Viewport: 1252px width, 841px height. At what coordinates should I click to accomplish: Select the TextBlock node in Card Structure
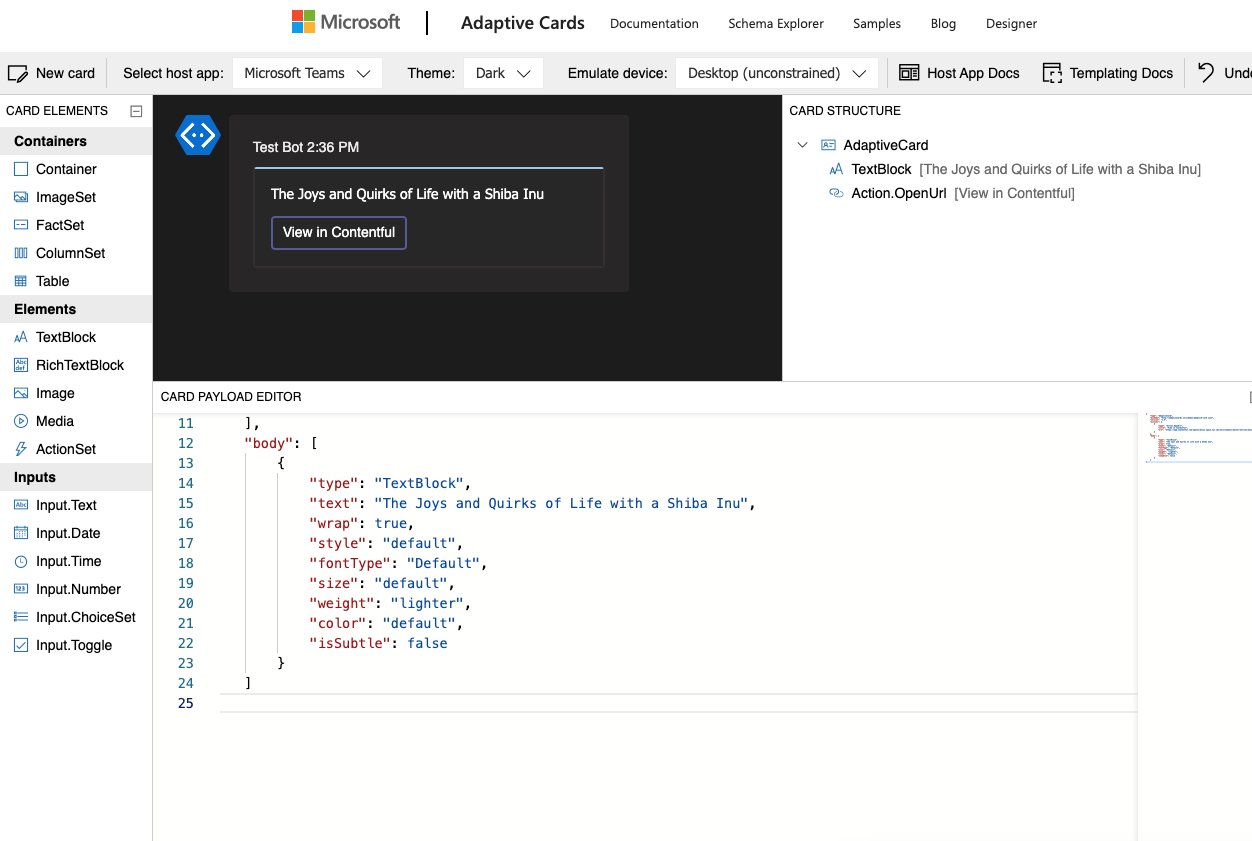pyautogui.click(x=881, y=169)
